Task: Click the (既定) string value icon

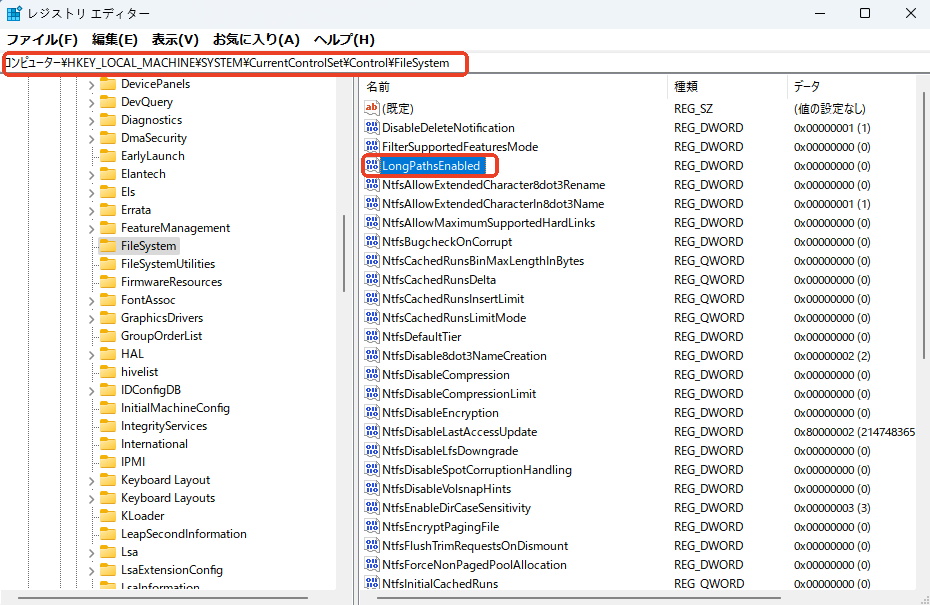Action: (x=372, y=108)
